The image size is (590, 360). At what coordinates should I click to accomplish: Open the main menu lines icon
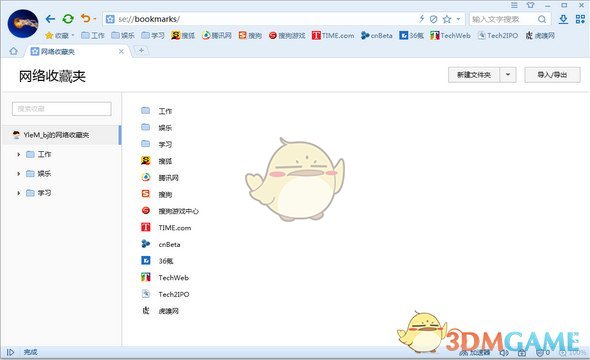tap(514, 5)
